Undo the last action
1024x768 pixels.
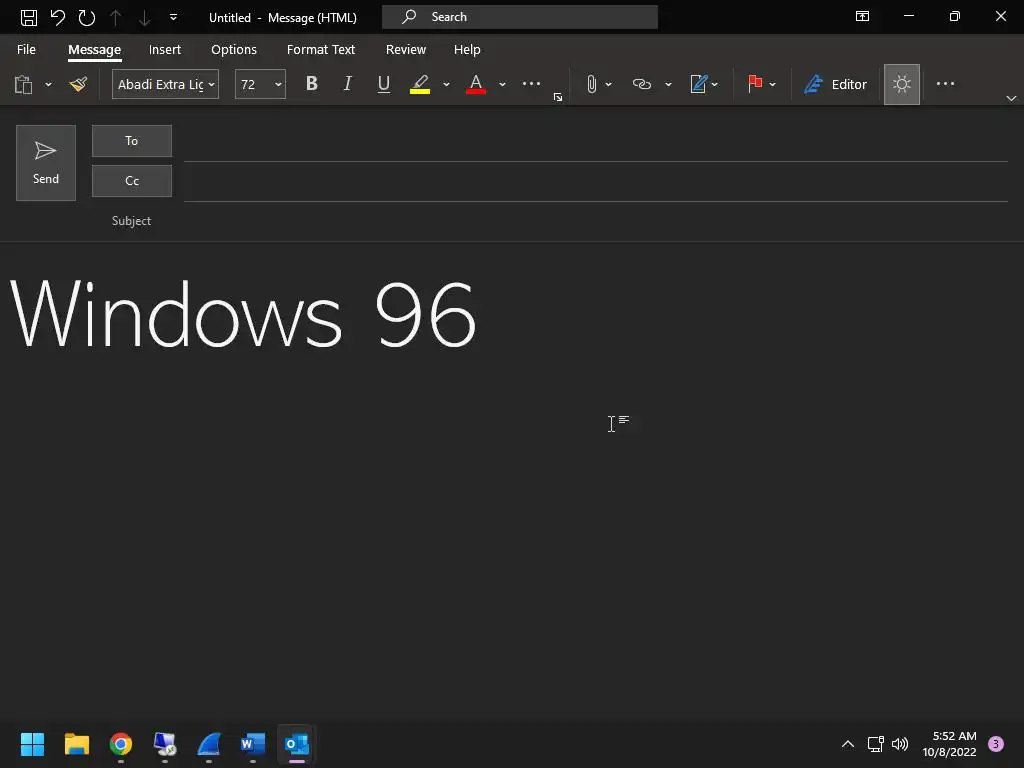[57, 18]
